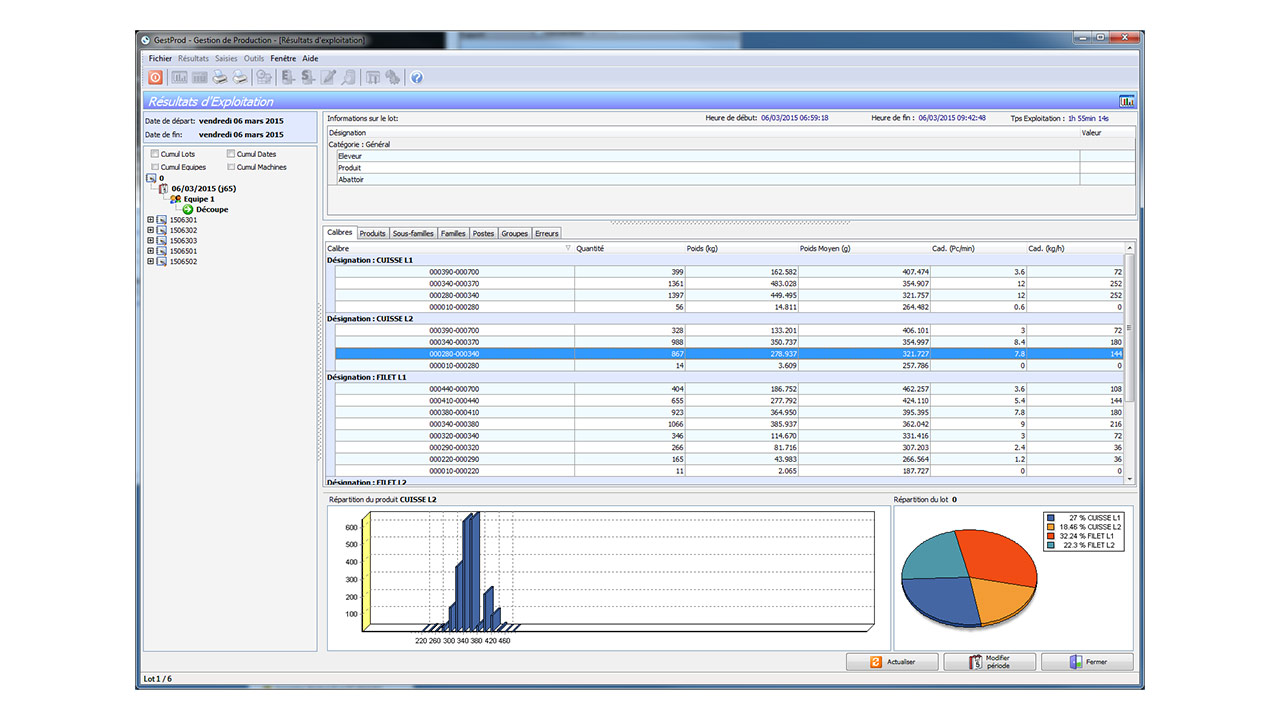The width and height of the screenshot is (1280, 720).
Task: Click the pencil edit toolbar icon
Action: (328, 77)
